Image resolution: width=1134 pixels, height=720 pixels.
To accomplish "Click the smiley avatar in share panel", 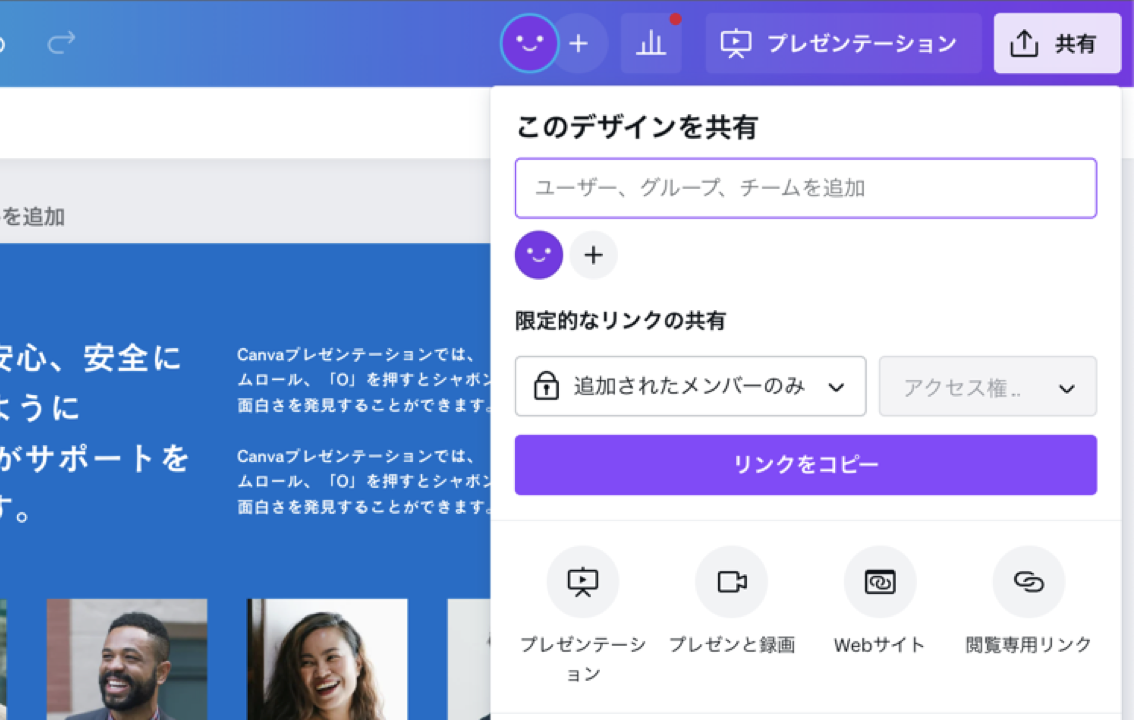I will click(x=539, y=255).
